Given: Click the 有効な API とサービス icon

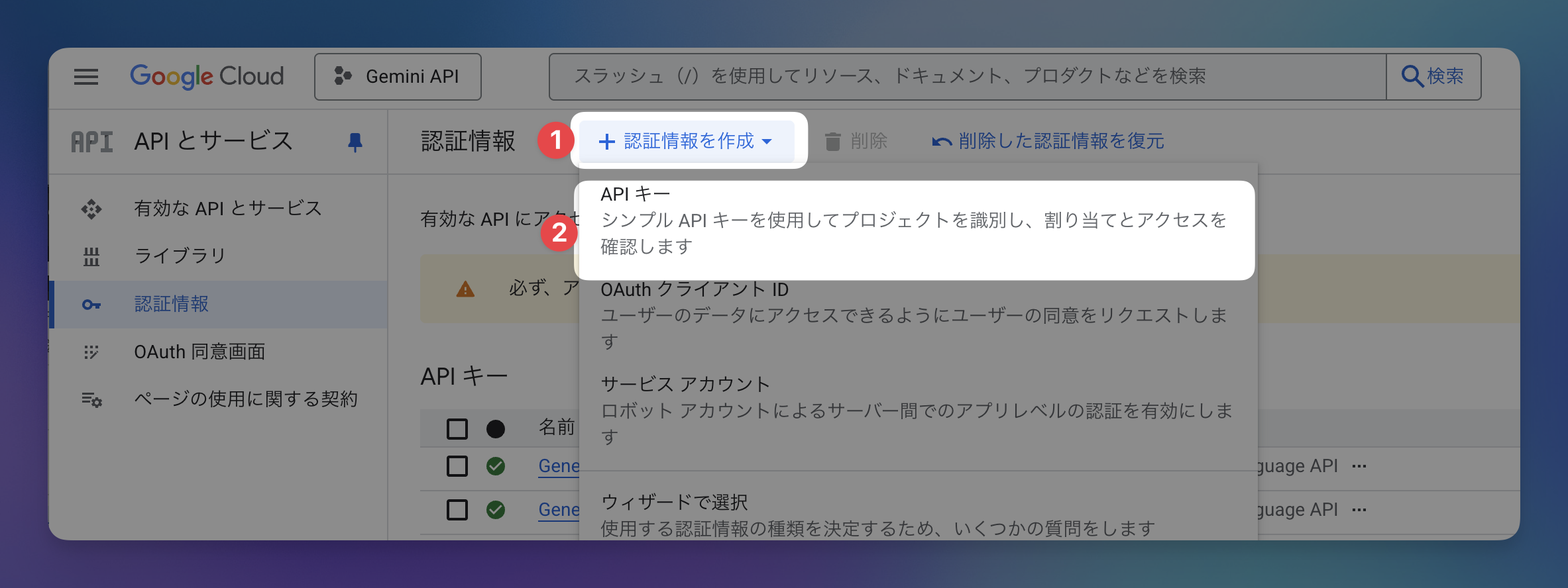Looking at the screenshot, I should click(91, 209).
